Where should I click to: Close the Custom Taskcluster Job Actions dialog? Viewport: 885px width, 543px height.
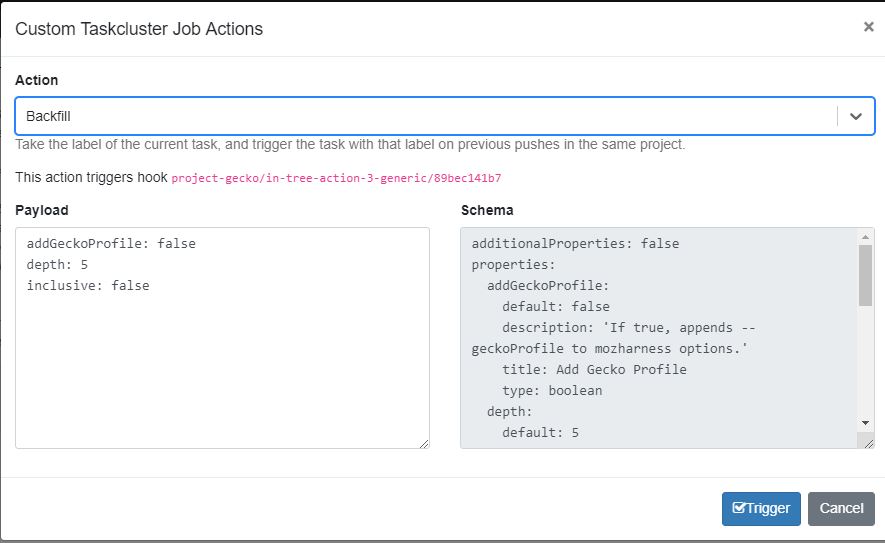coord(868,27)
